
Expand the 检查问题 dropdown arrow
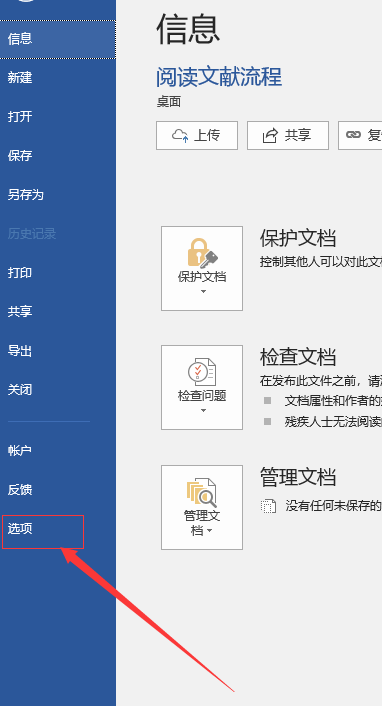203,410
